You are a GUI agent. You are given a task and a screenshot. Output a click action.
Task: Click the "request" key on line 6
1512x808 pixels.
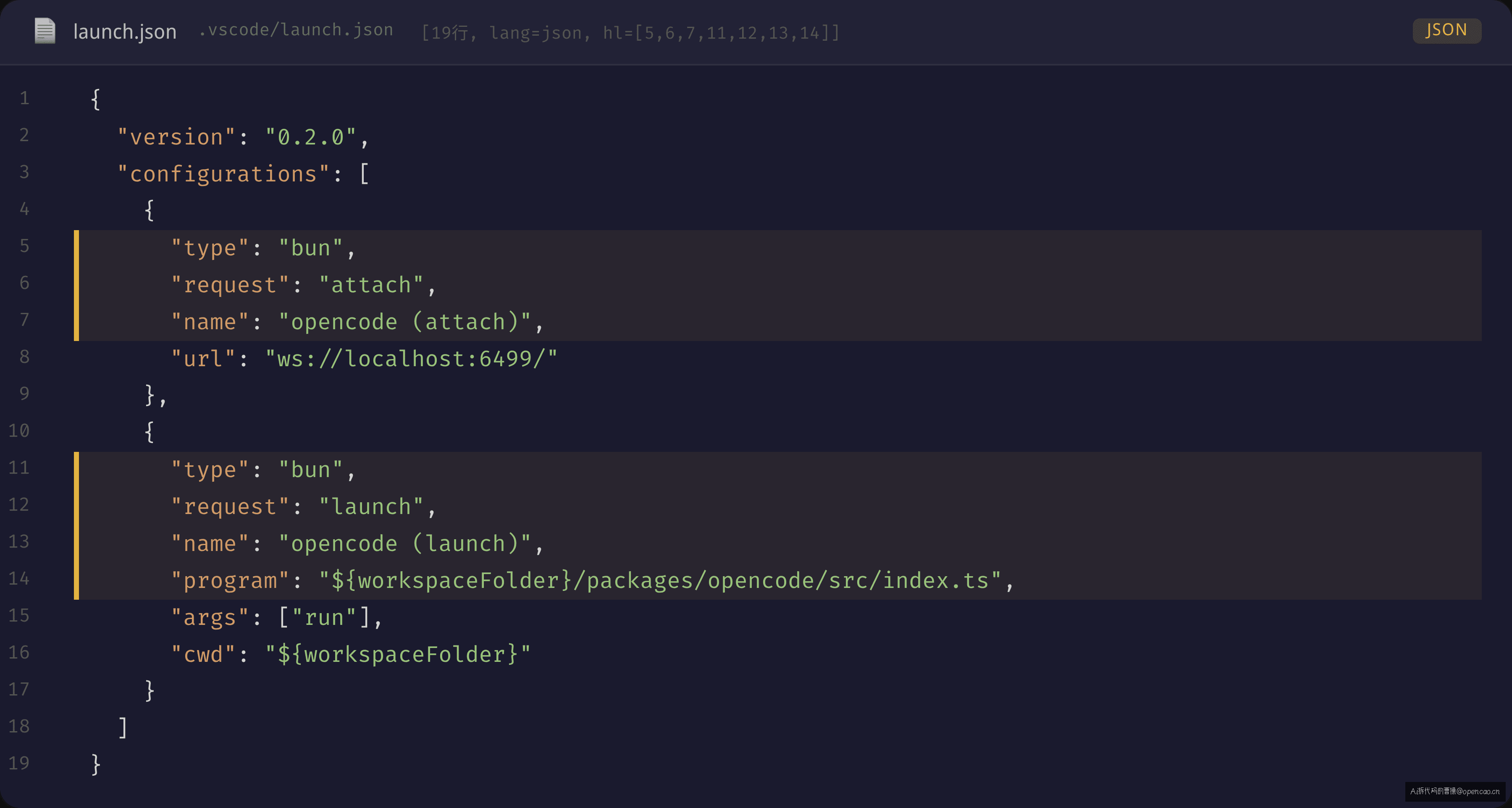[230, 285]
